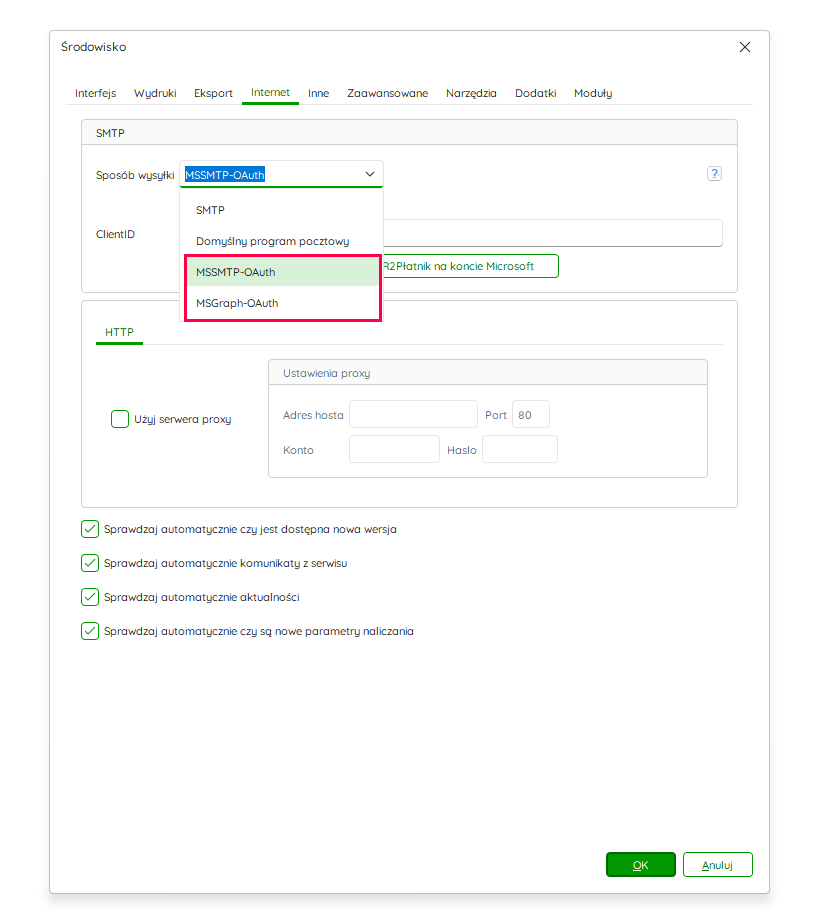Close the Środowisko dialog

(744, 47)
